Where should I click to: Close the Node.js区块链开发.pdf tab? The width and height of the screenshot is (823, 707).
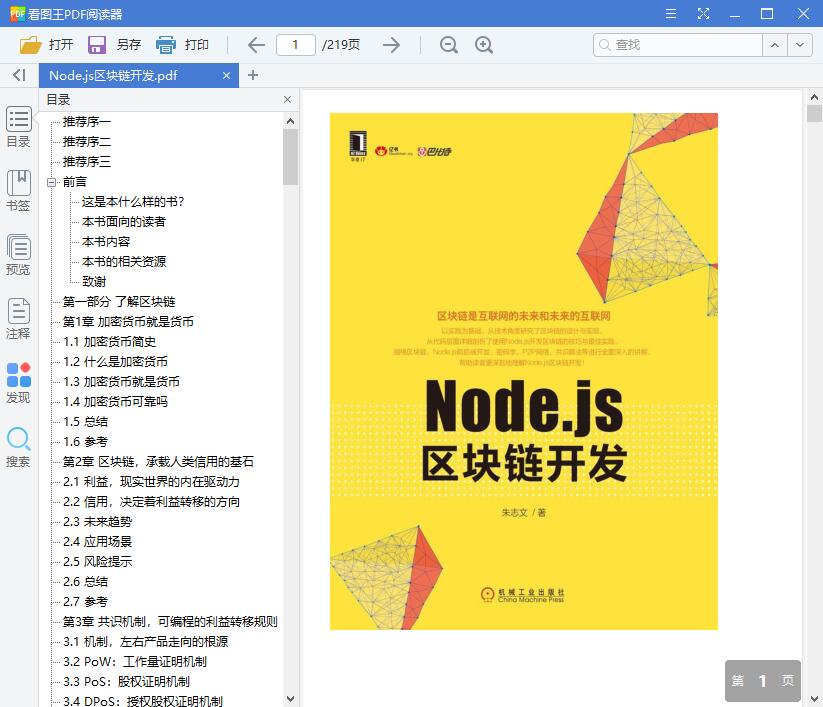[226, 76]
